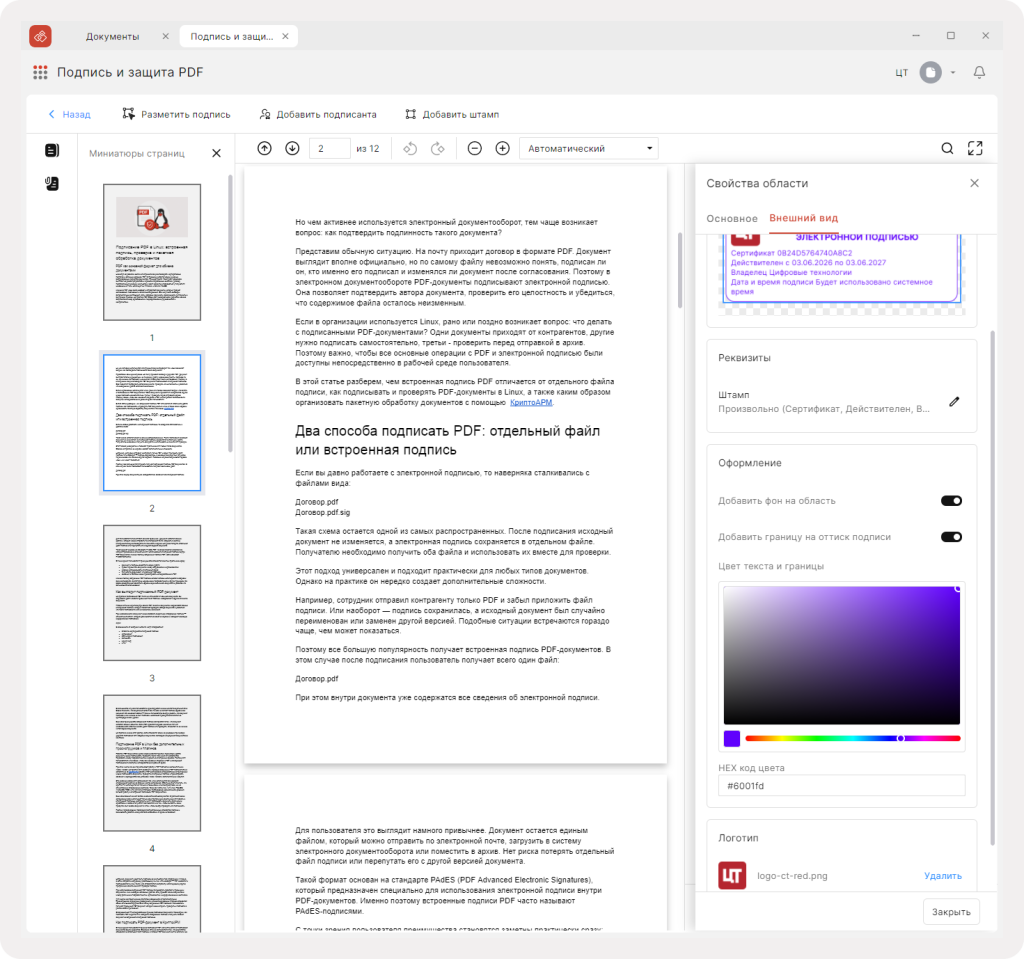This screenshot has height=959, width=1024.
Task: Click Удалить to remove logo
Action: 943,875
